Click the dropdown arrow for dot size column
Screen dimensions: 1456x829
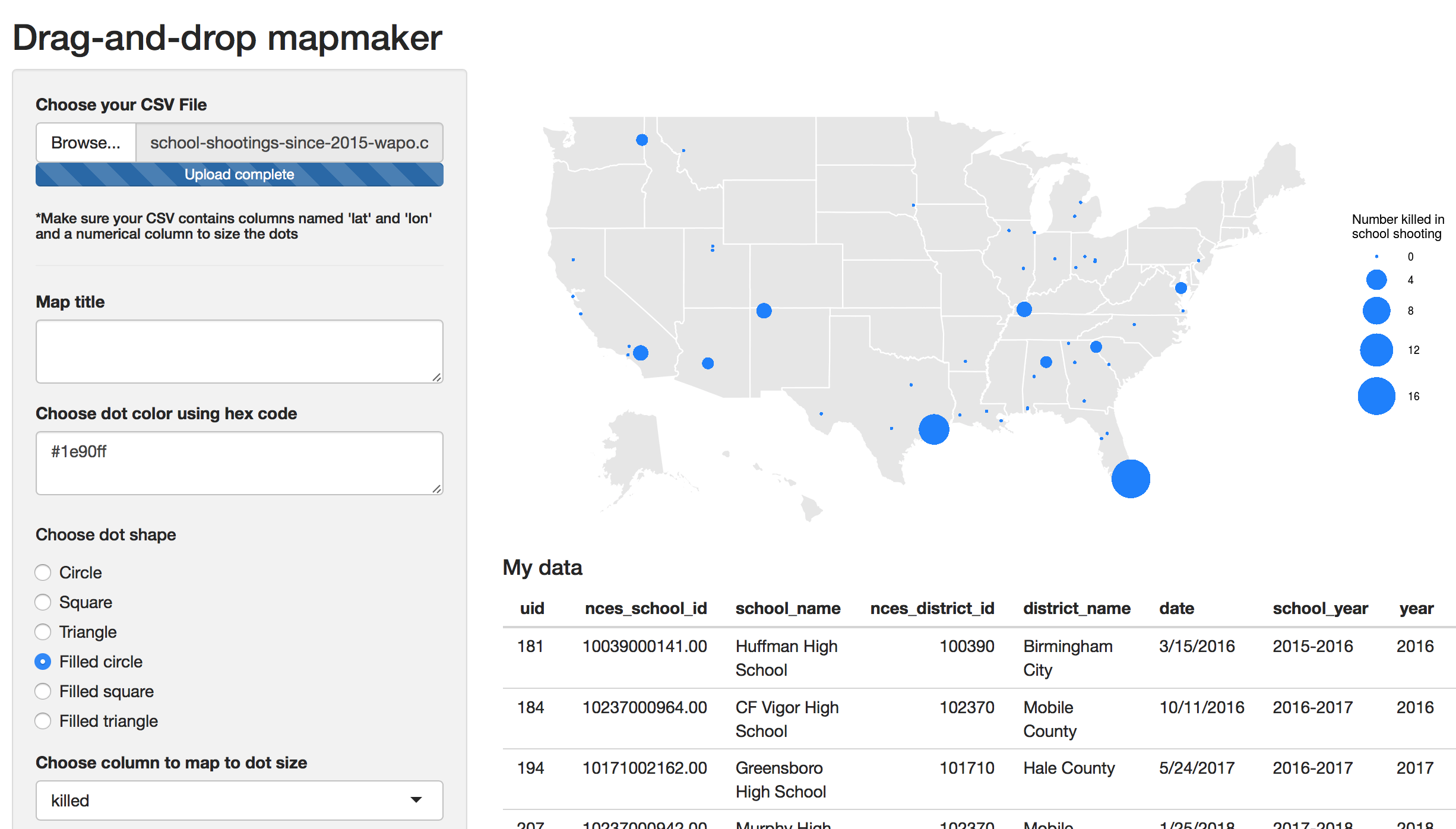point(416,800)
